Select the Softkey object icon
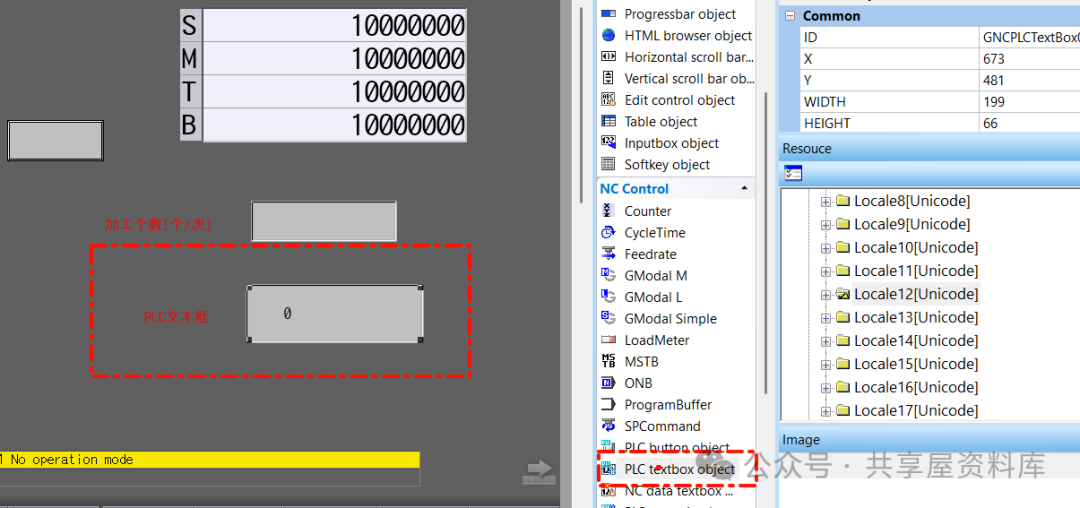 pos(608,164)
